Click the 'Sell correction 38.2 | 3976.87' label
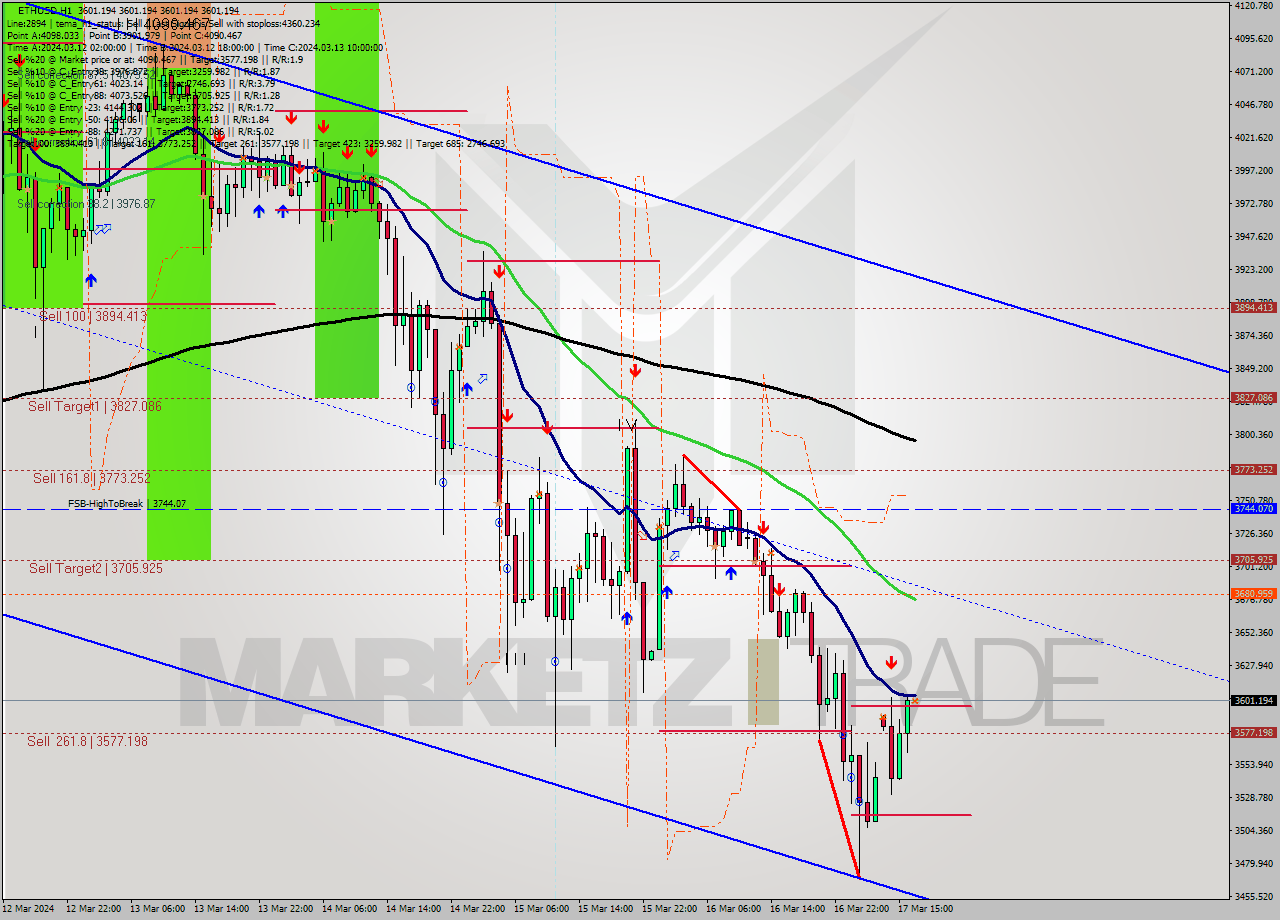1280x920 pixels. [86, 204]
